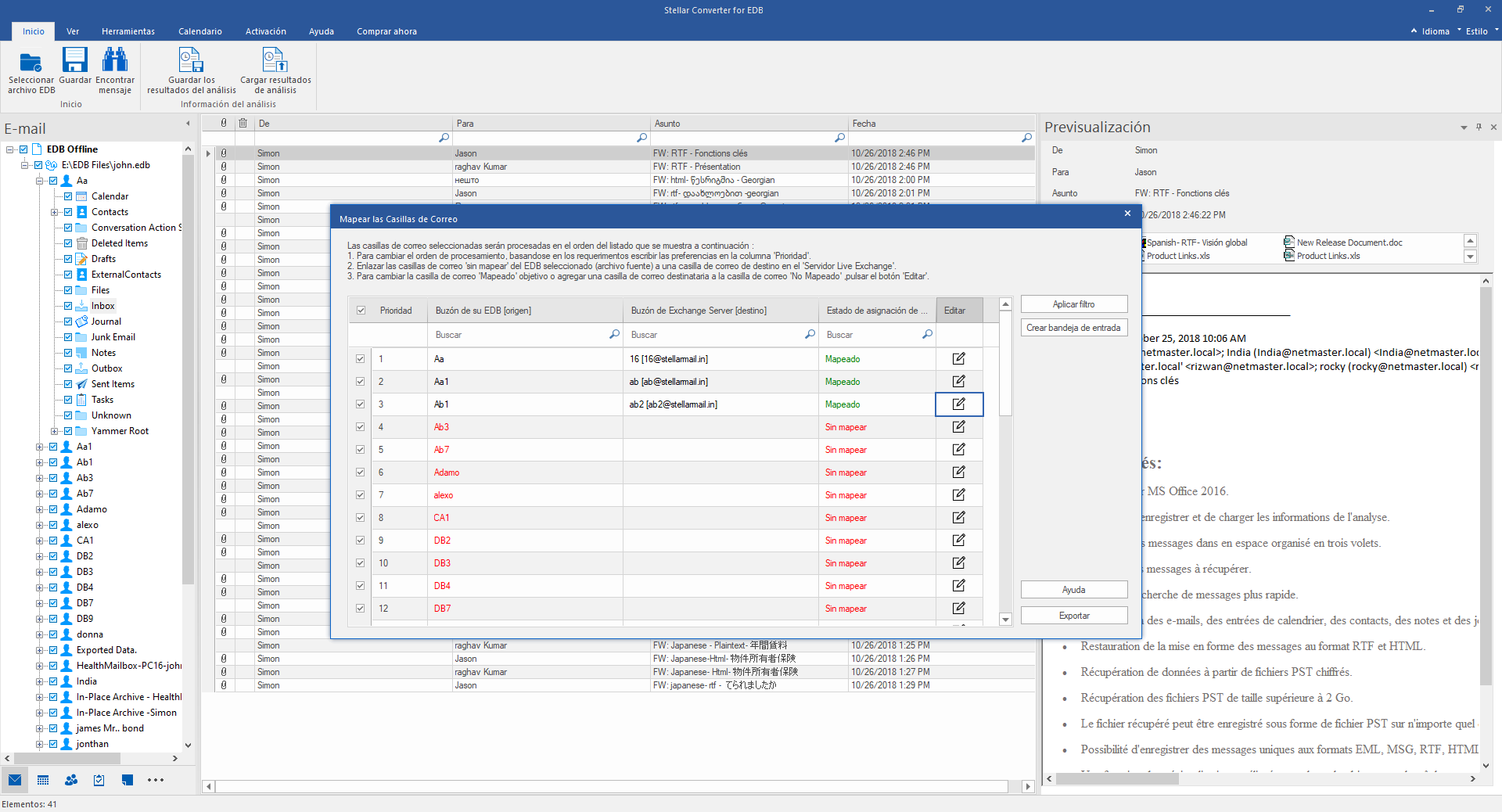Click edit icon for Adamo row
Image resolution: width=1502 pixels, height=812 pixels.
[958, 472]
